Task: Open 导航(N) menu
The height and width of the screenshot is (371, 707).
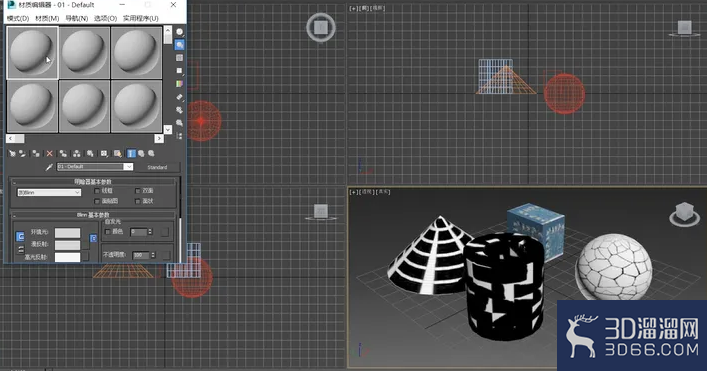Action: point(77,18)
